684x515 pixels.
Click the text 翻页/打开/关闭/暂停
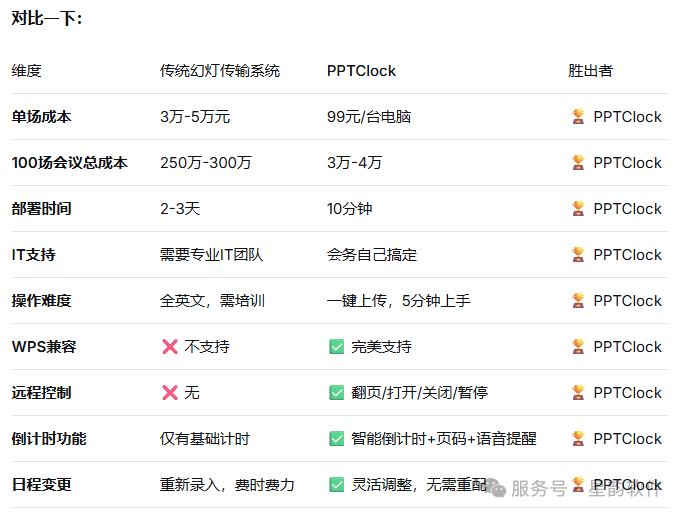(420, 393)
